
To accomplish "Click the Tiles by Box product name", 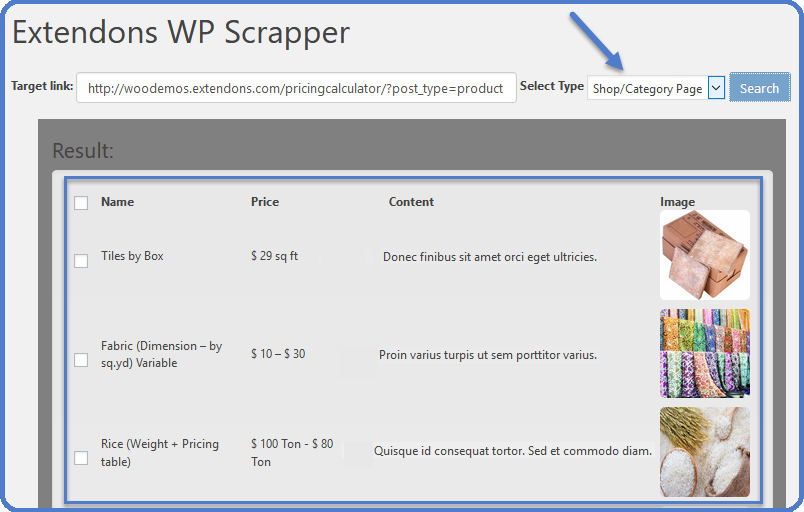I will point(132,256).
